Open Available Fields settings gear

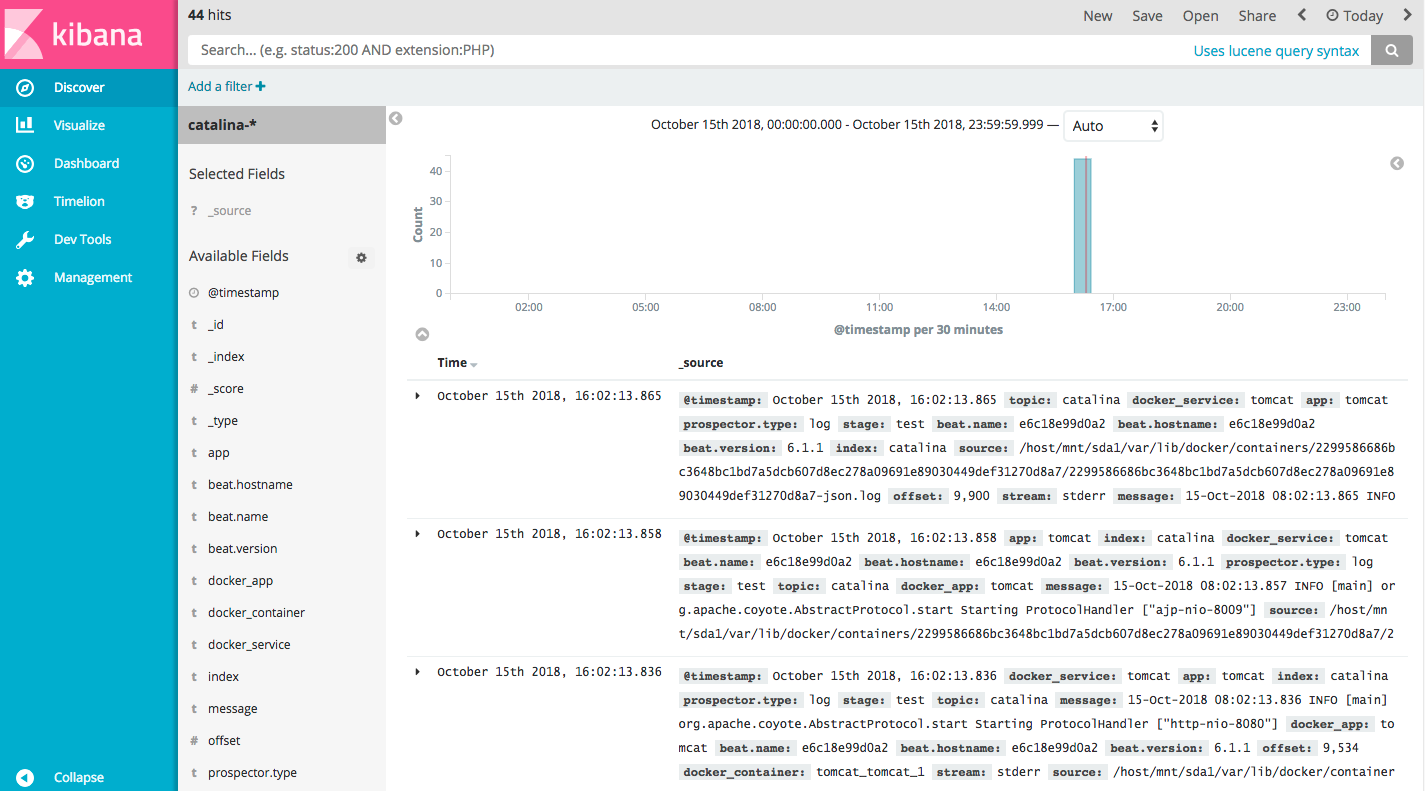pos(361,257)
